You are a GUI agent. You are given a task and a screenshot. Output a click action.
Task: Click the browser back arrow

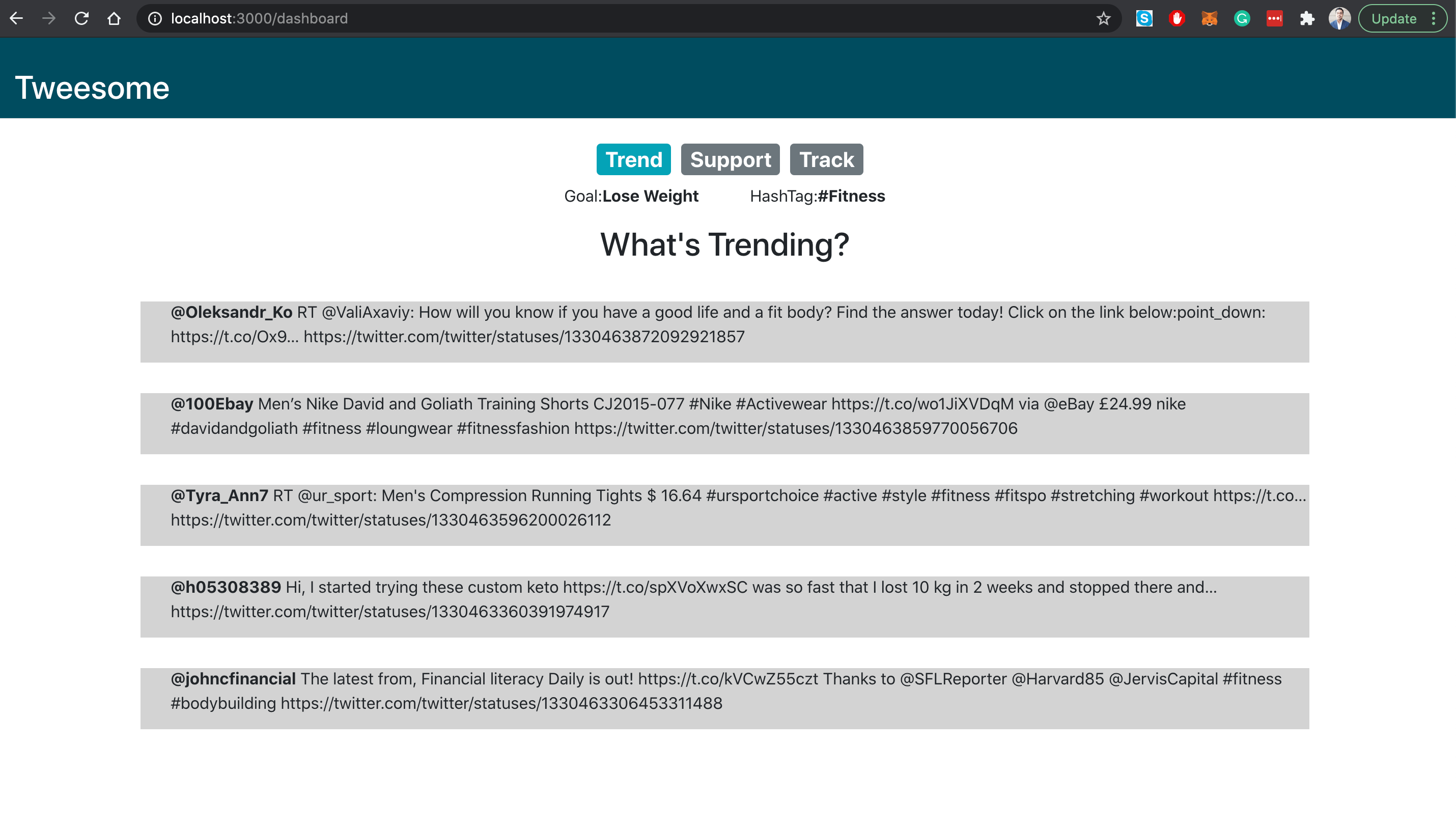16,18
